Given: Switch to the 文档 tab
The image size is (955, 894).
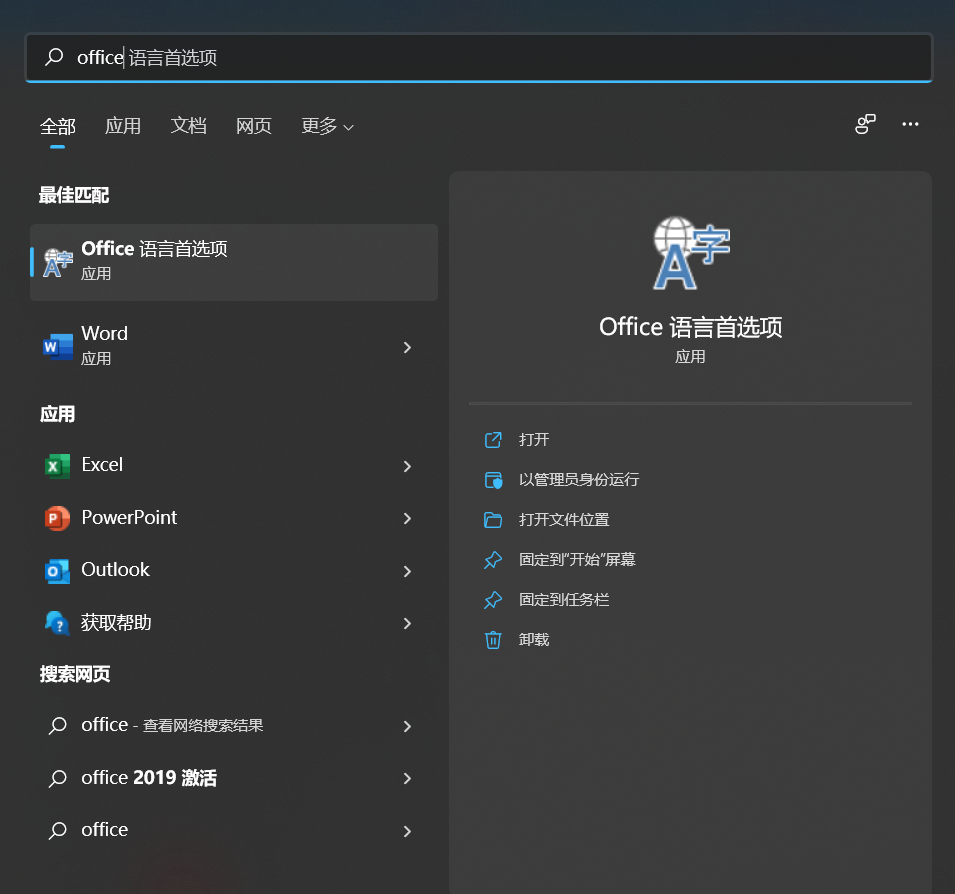Looking at the screenshot, I should 188,126.
